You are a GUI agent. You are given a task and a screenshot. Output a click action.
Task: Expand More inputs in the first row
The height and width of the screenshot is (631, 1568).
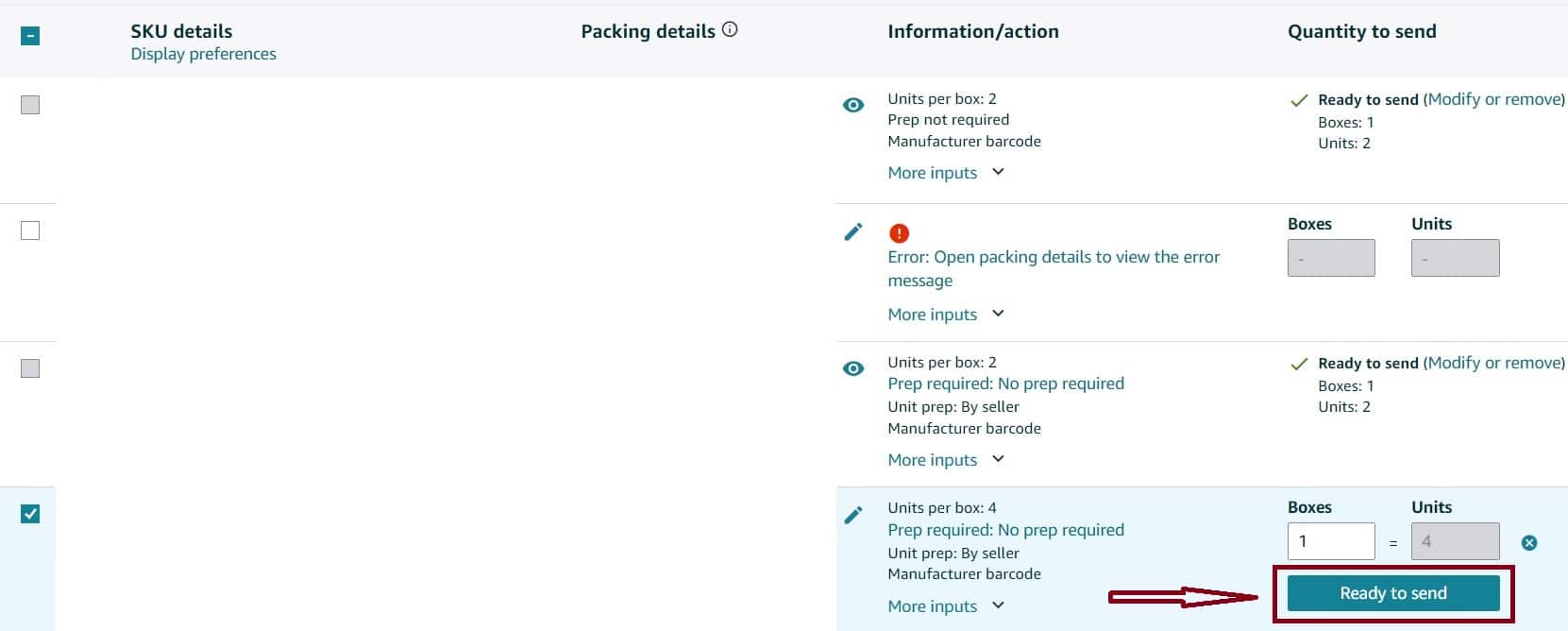coord(946,173)
